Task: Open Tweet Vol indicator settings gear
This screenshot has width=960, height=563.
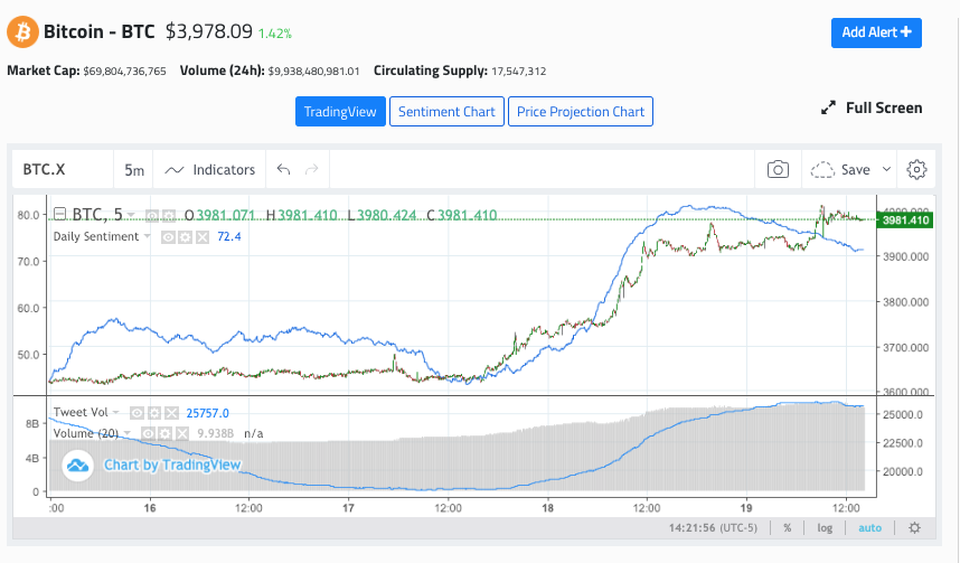Action: pyautogui.click(x=154, y=413)
